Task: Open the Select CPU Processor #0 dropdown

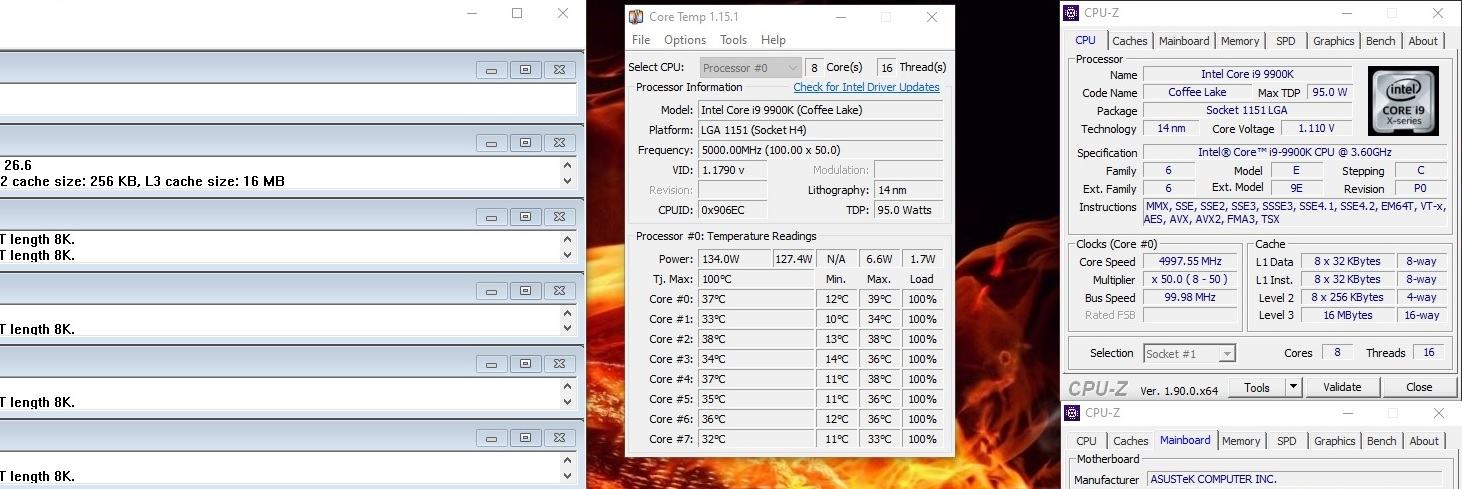Action: pyautogui.click(x=750, y=67)
